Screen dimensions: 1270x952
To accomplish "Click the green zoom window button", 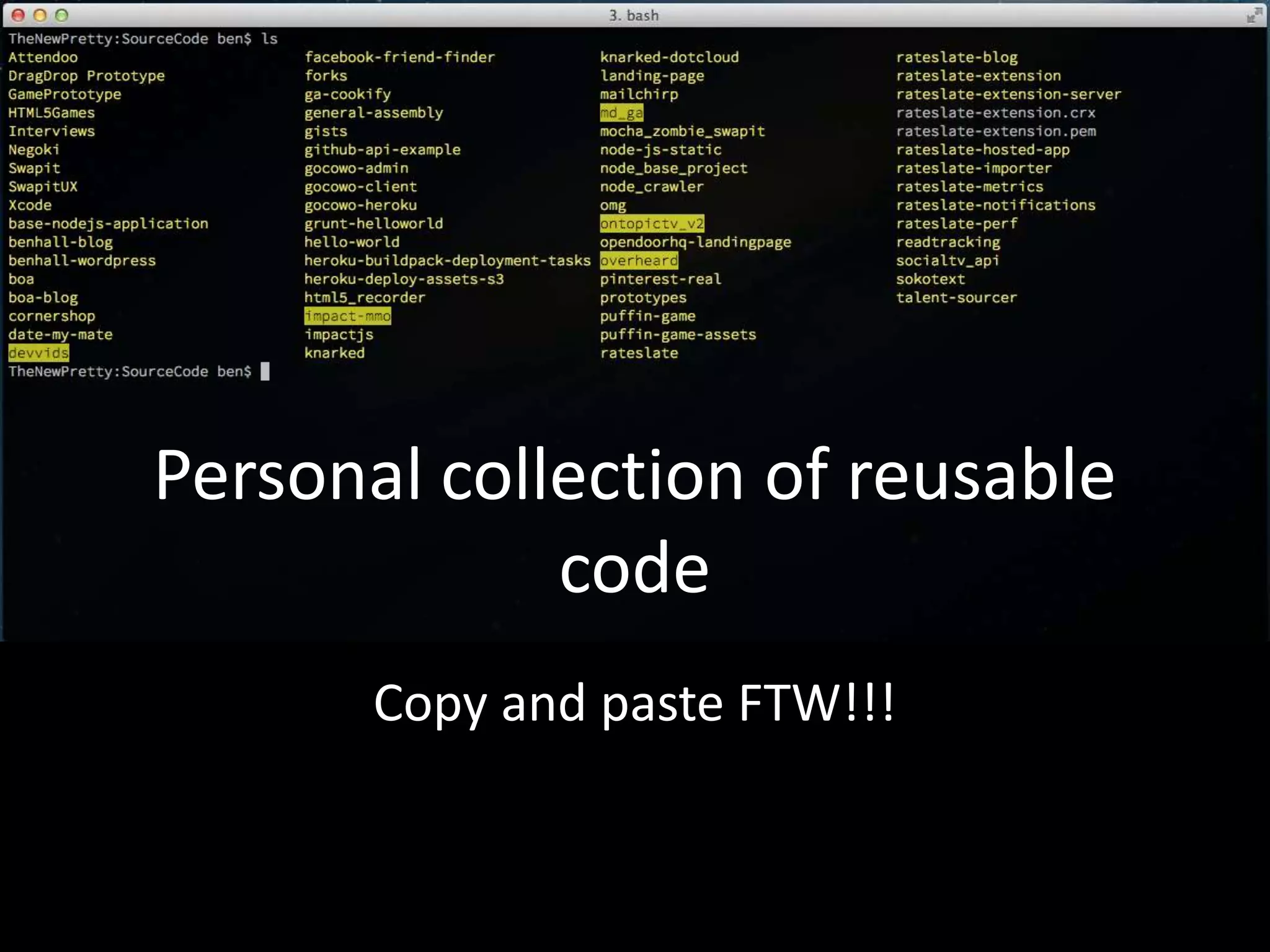I will [61, 15].
